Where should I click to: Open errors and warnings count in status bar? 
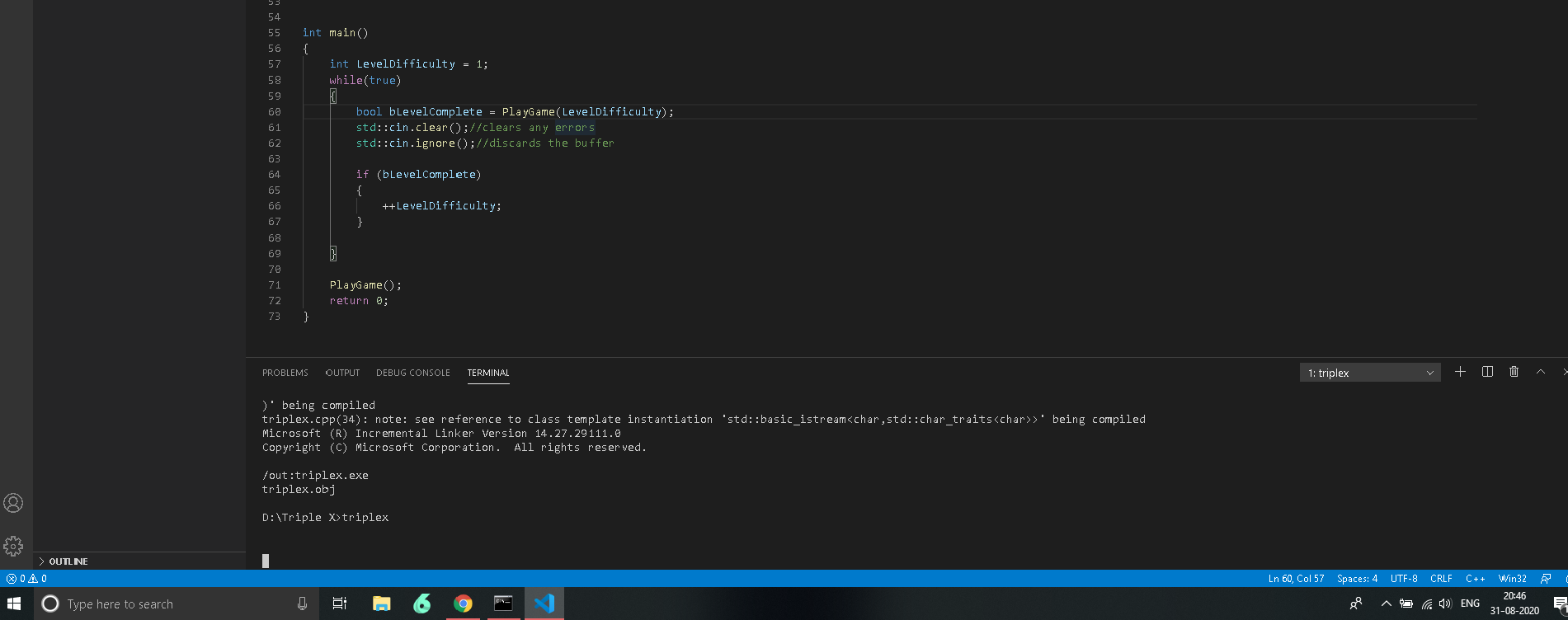tap(26, 579)
